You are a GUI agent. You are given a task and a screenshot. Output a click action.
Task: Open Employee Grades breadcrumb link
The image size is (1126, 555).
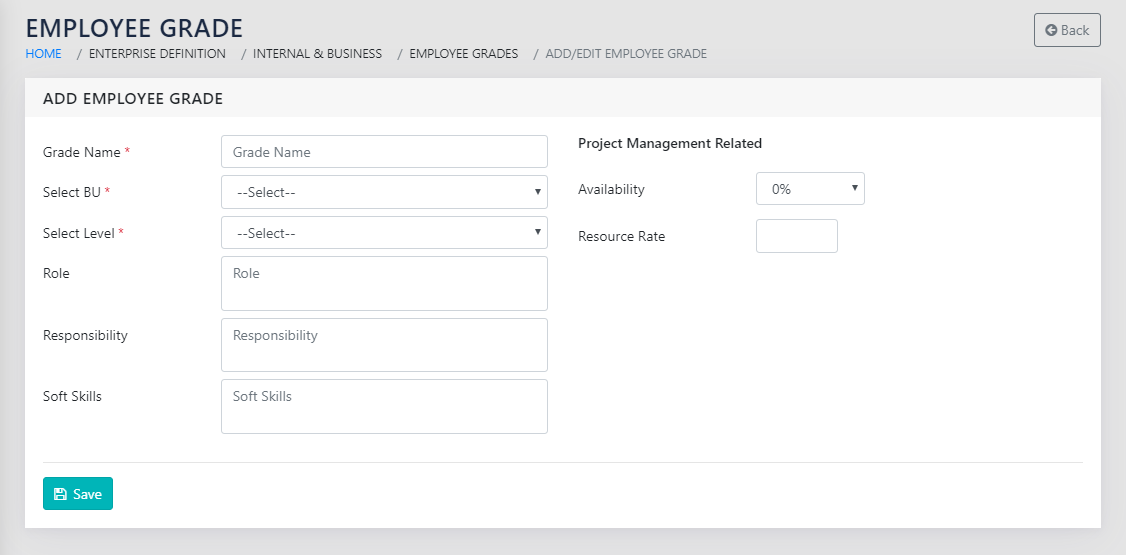coord(463,54)
